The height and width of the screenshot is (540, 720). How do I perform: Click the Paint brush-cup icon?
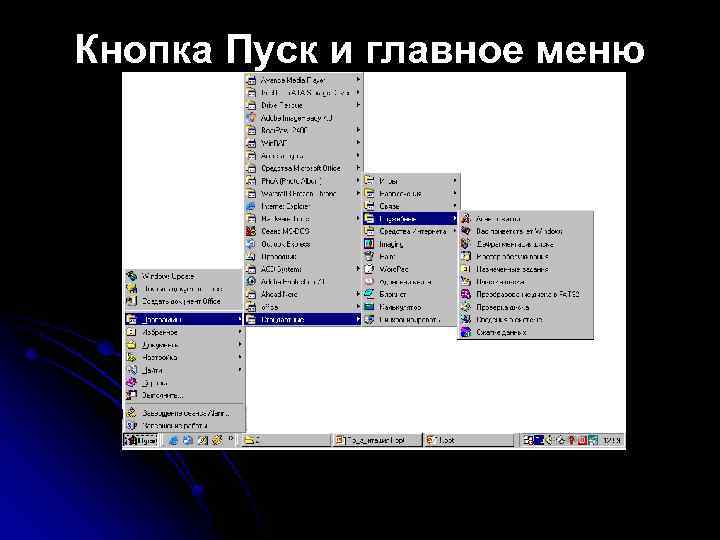(x=369, y=256)
